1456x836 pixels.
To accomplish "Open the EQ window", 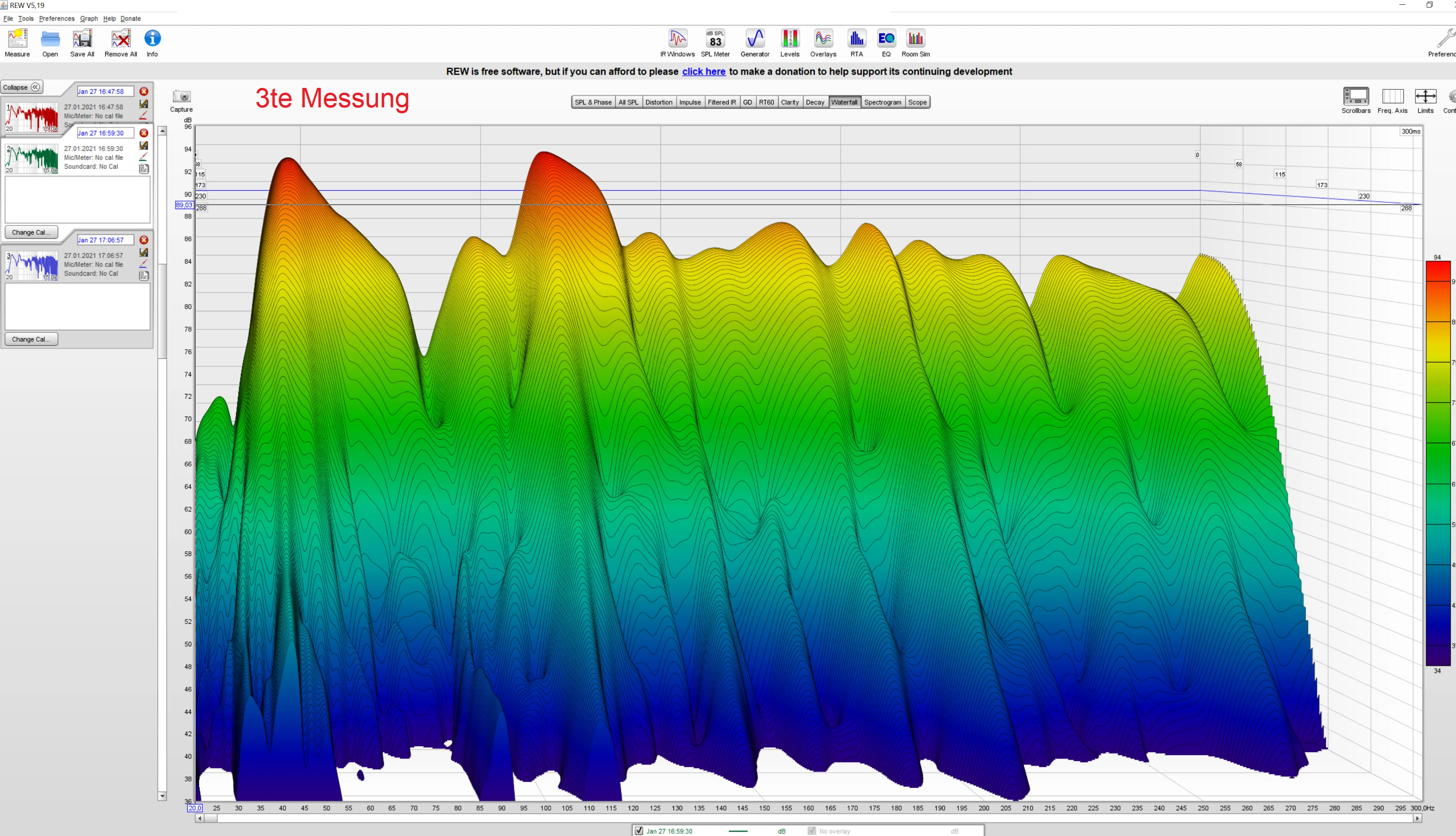I will (x=886, y=43).
